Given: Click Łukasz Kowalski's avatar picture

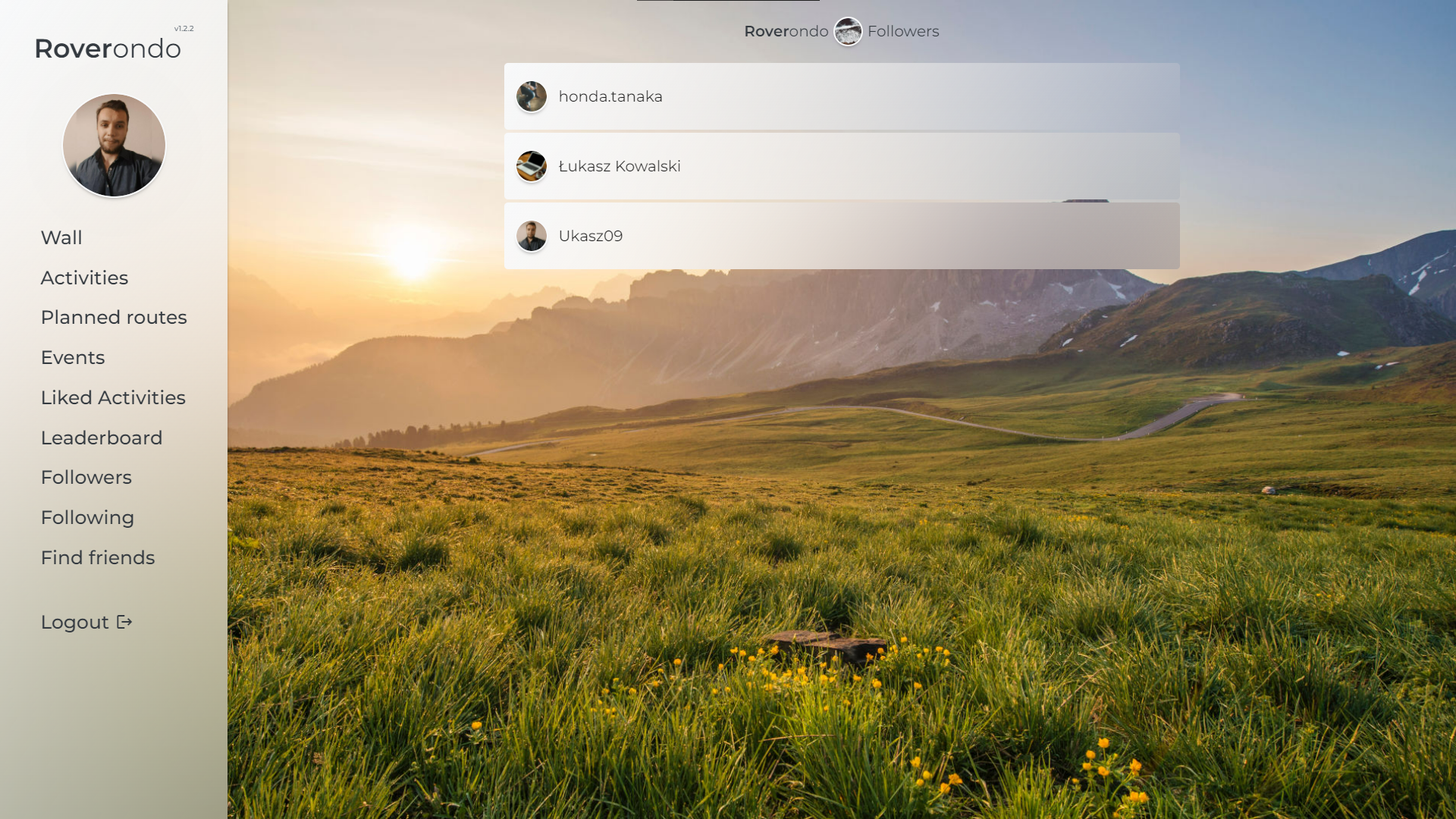Looking at the screenshot, I should (531, 166).
